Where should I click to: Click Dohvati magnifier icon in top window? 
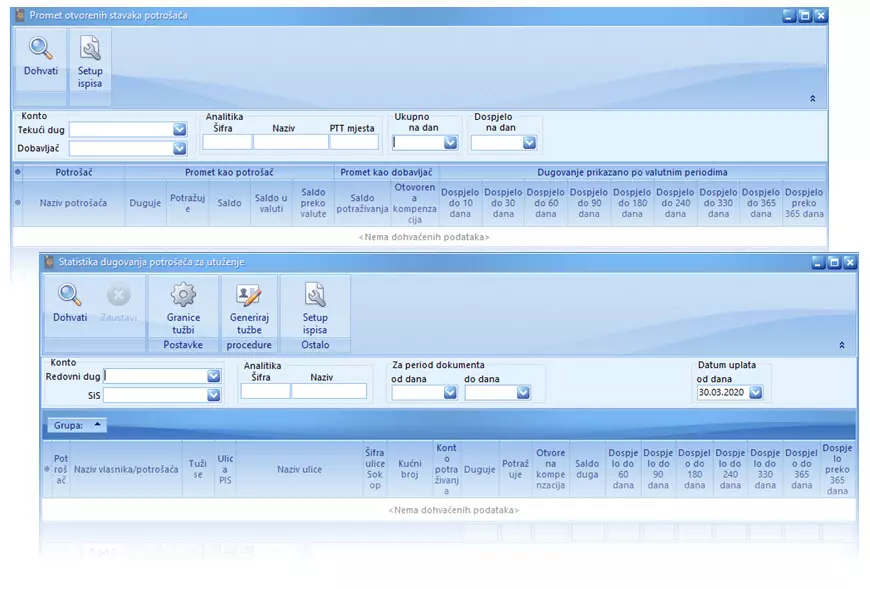pyautogui.click(x=40, y=50)
